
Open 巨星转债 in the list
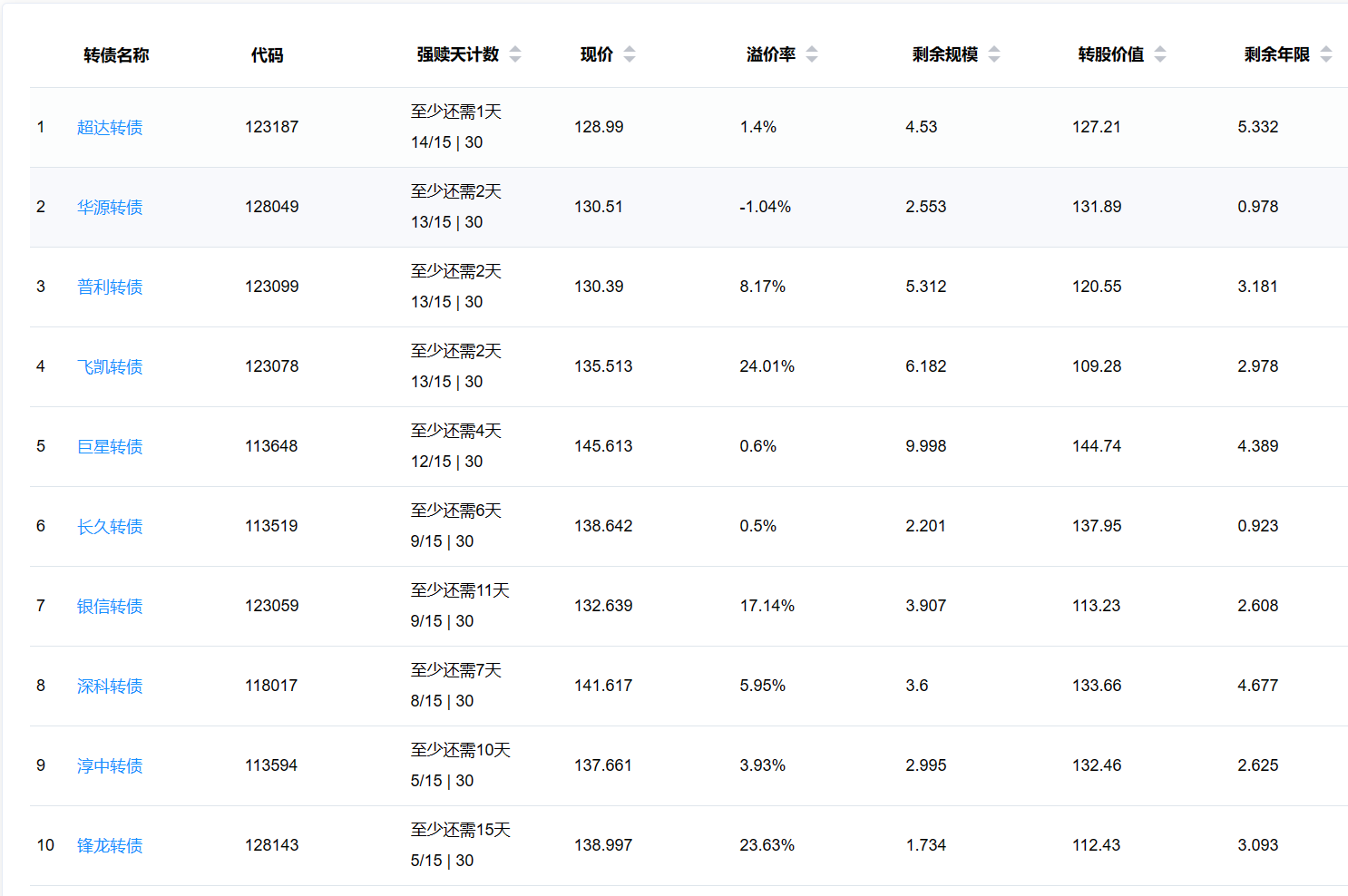tap(110, 447)
